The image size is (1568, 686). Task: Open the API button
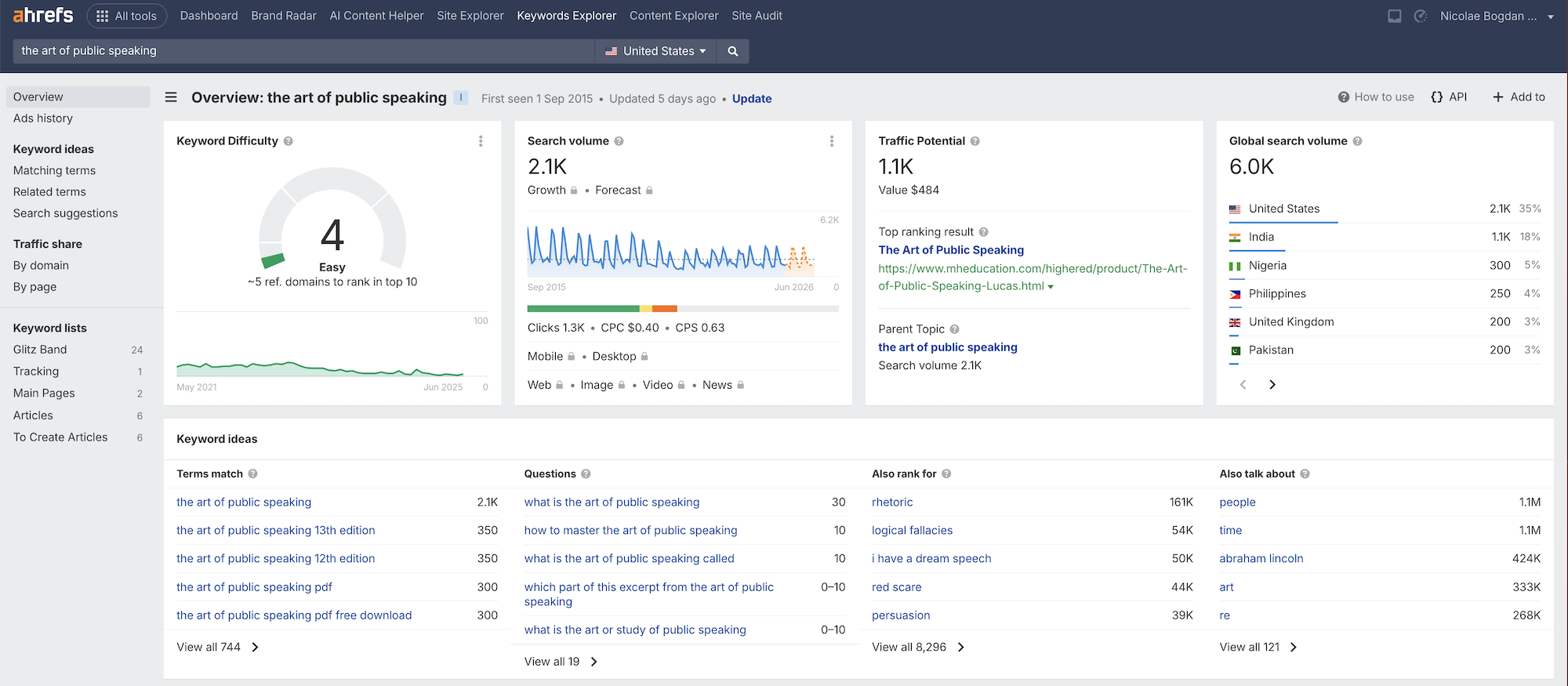pos(1449,97)
